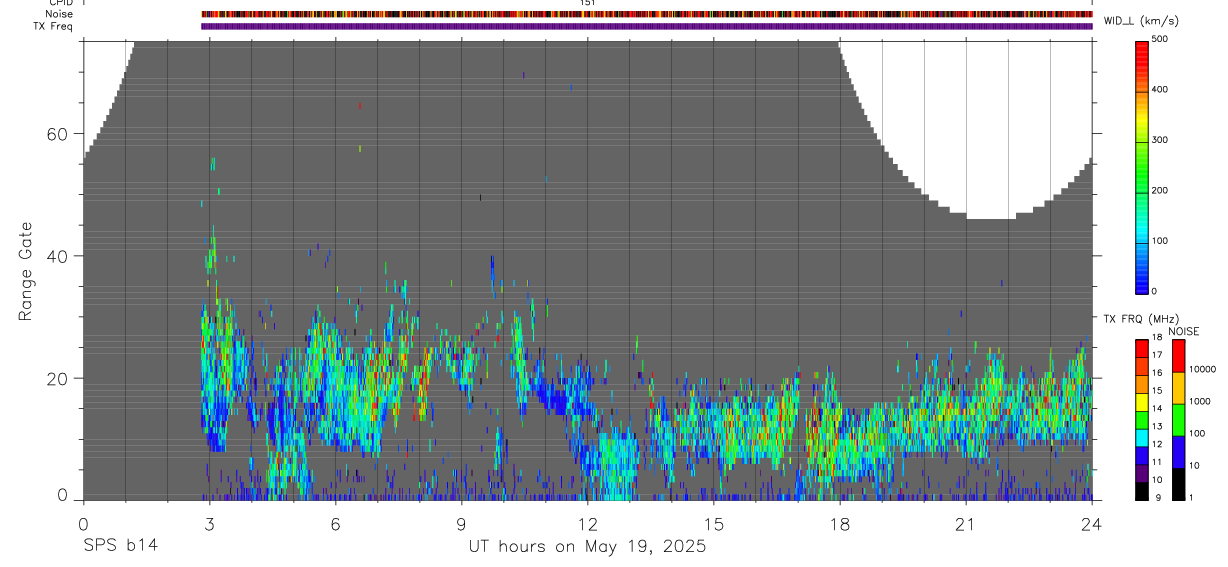Click the orange segment of the NOISE legend

pos(1179,387)
